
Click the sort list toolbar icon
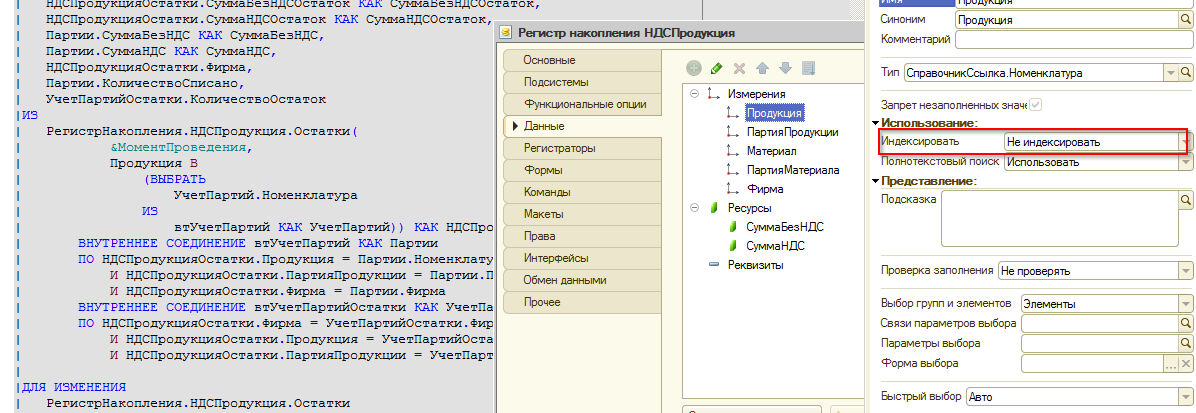click(x=809, y=69)
